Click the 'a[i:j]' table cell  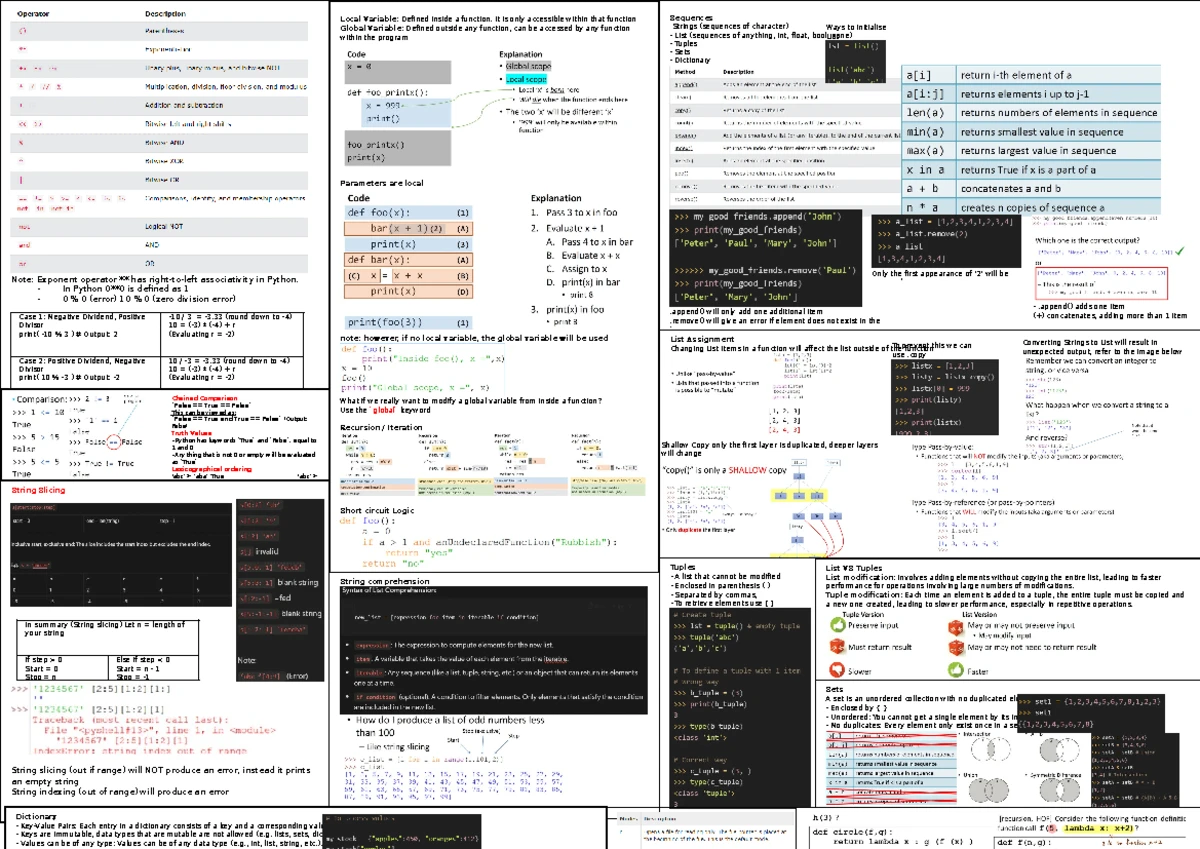[929, 94]
